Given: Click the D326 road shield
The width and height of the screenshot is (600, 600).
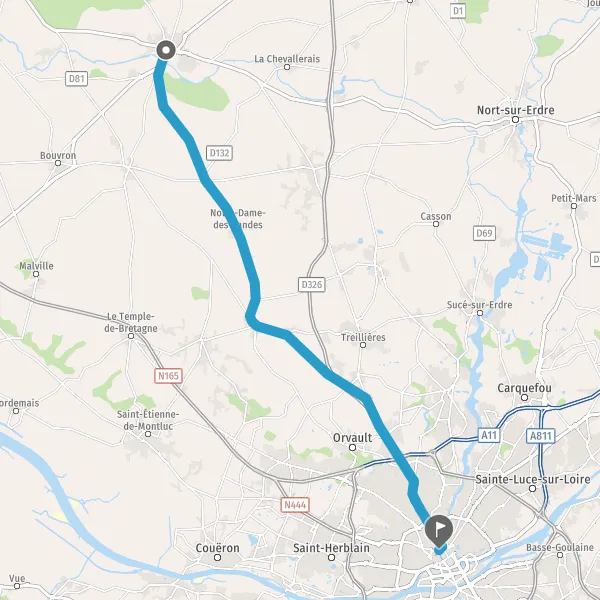Looking at the screenshot, I should (311, 284).
